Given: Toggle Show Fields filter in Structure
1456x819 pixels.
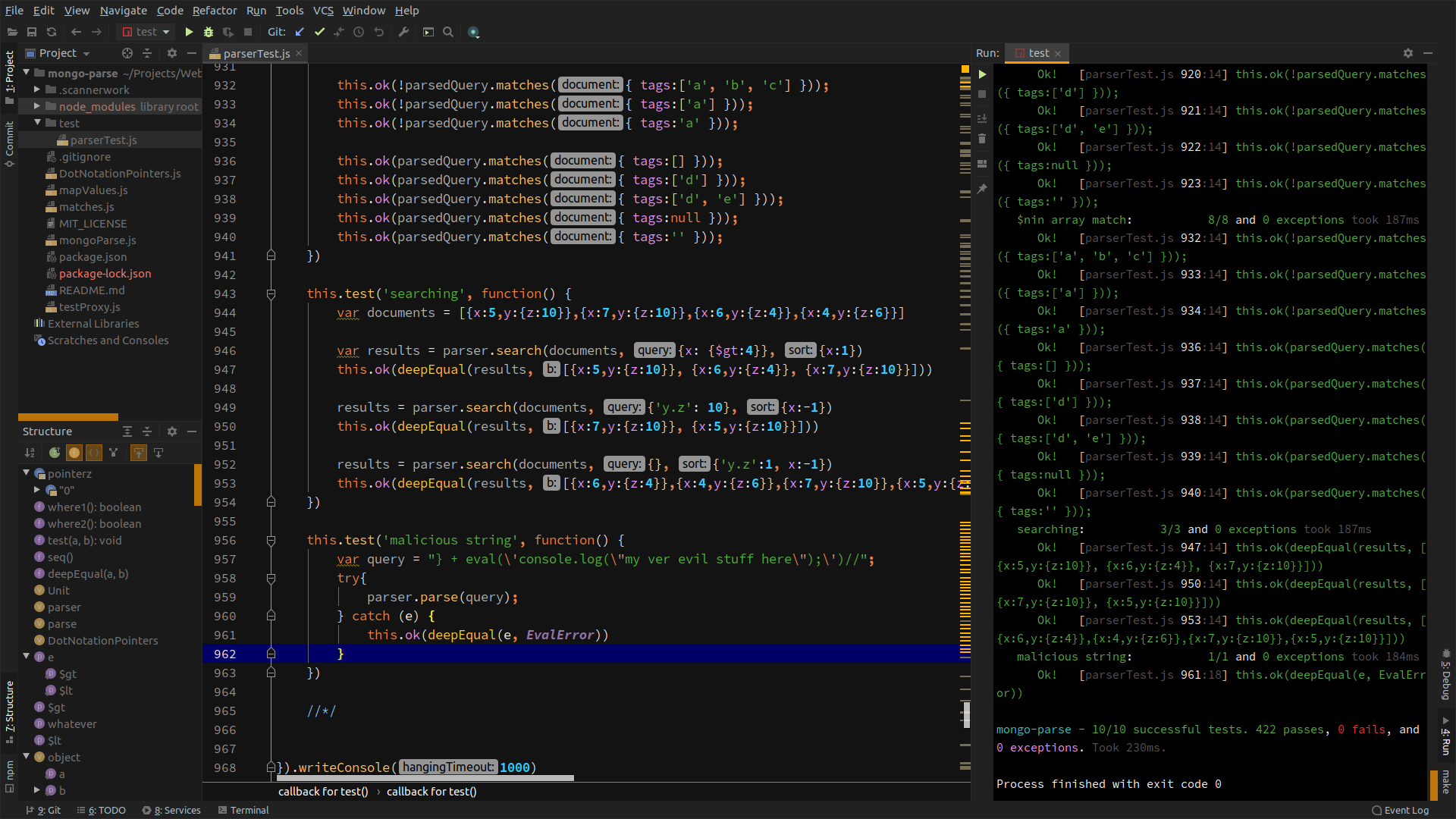Looking at the screenshot, I should pos(74,453).
